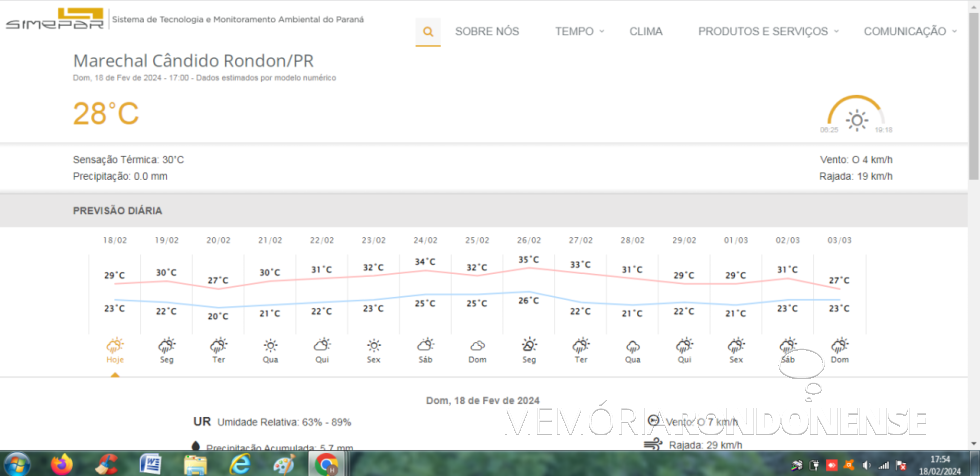The height and width of the screenshot is (476, 980).
Task: Click the sunrise-sunset sun arc icon
Action: [x=856, y=116]
